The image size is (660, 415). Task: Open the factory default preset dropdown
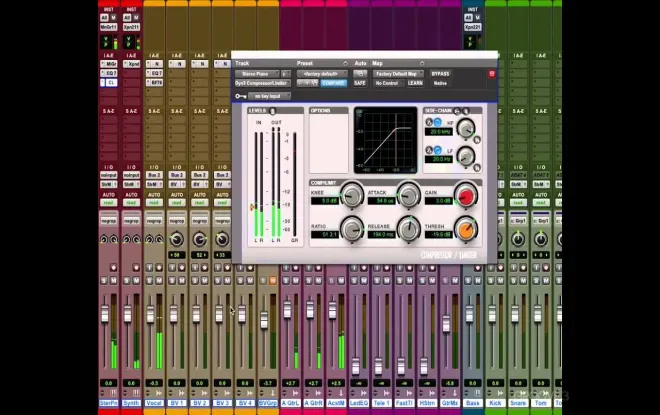(x=322, y=74)
